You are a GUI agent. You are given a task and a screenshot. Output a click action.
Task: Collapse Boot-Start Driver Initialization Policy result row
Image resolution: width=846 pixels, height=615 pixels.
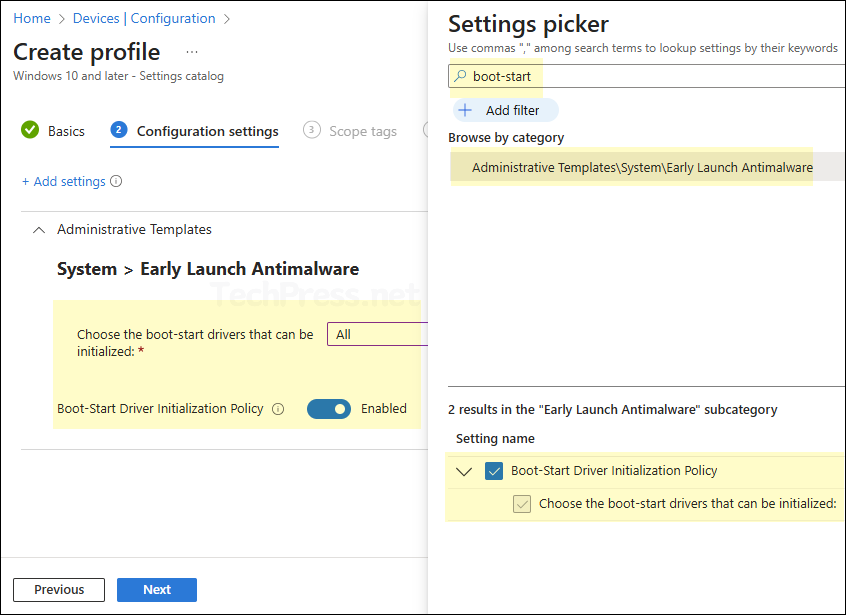[464, 472]
